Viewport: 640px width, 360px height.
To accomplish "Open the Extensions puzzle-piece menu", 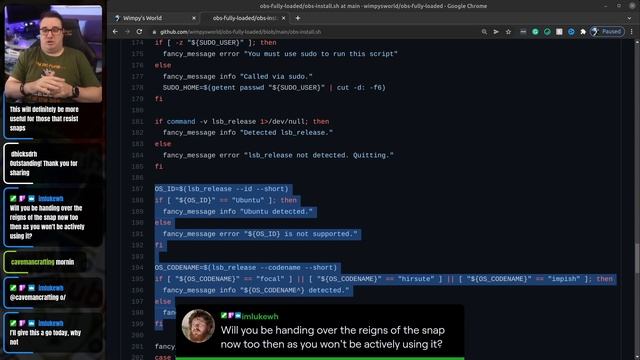I will click(x=583, y=32).
